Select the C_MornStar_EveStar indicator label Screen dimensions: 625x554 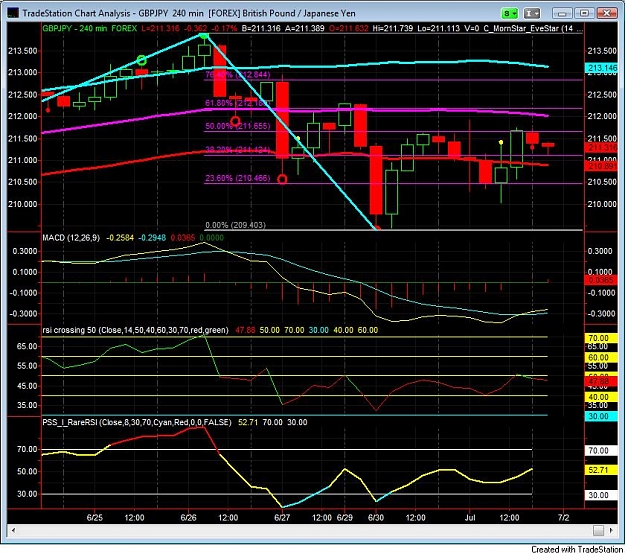533,29
